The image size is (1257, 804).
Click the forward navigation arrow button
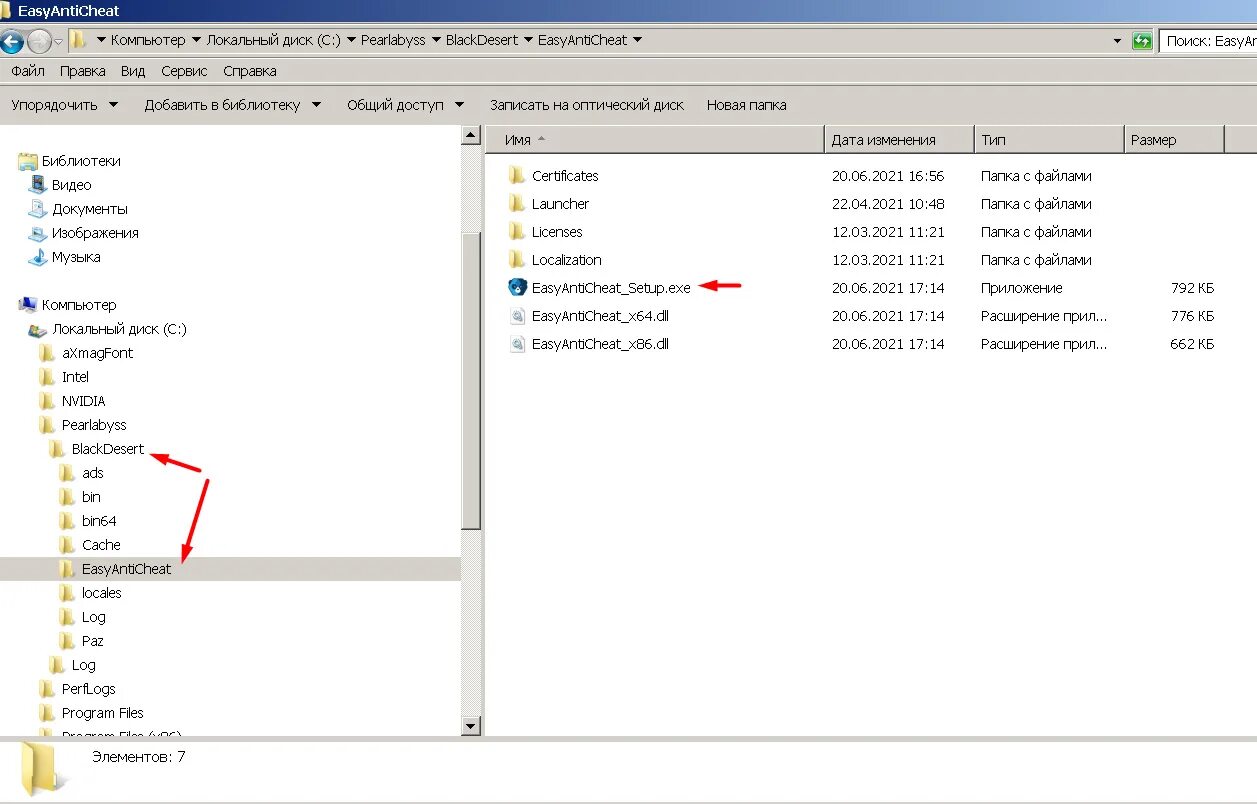coord(38,42)
